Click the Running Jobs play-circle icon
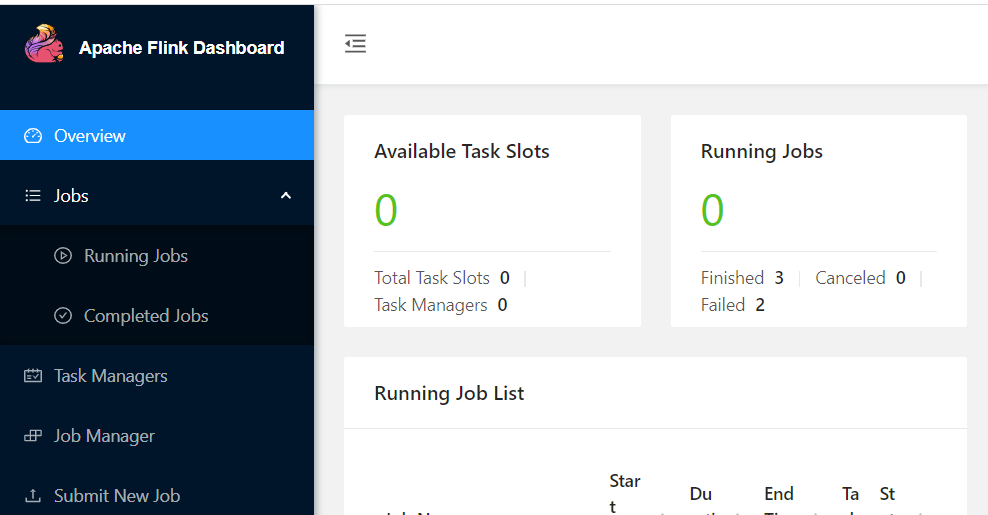Image resolution: width=988 pixels, height=515 pixels. [63, 255]
